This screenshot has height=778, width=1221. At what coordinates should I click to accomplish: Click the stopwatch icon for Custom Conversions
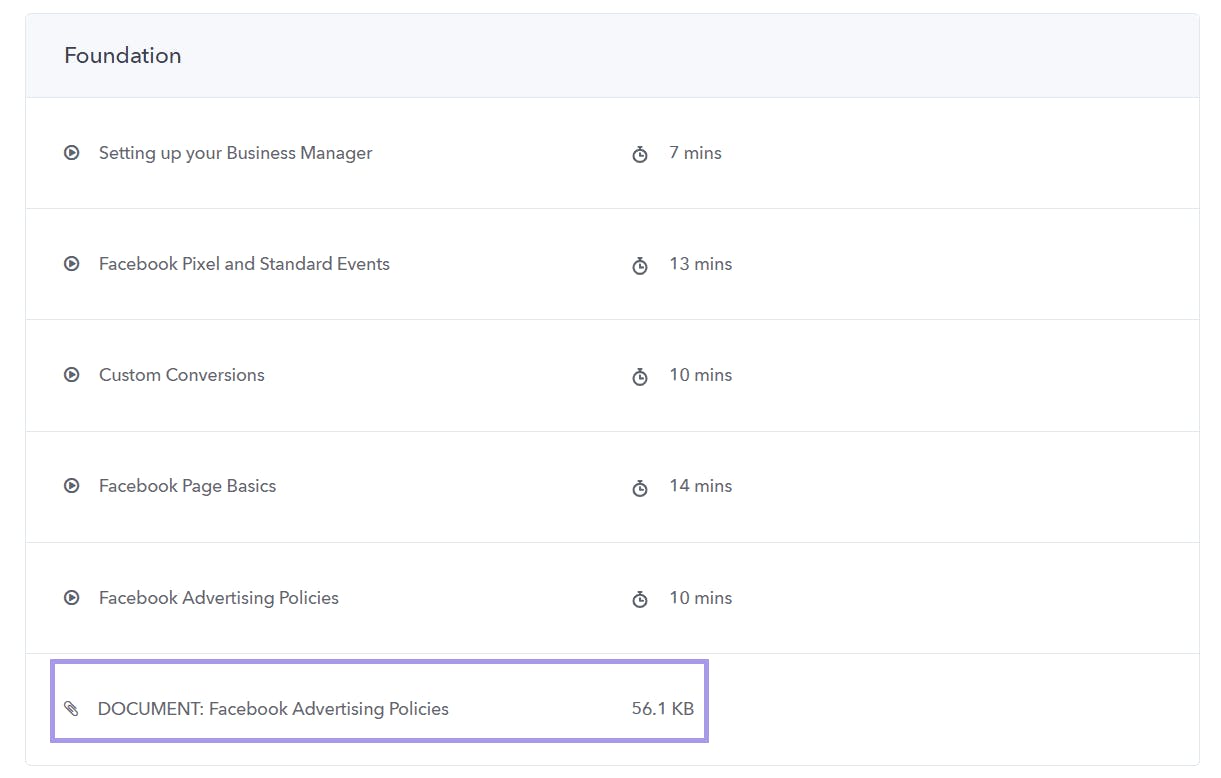tap(640, 376)
